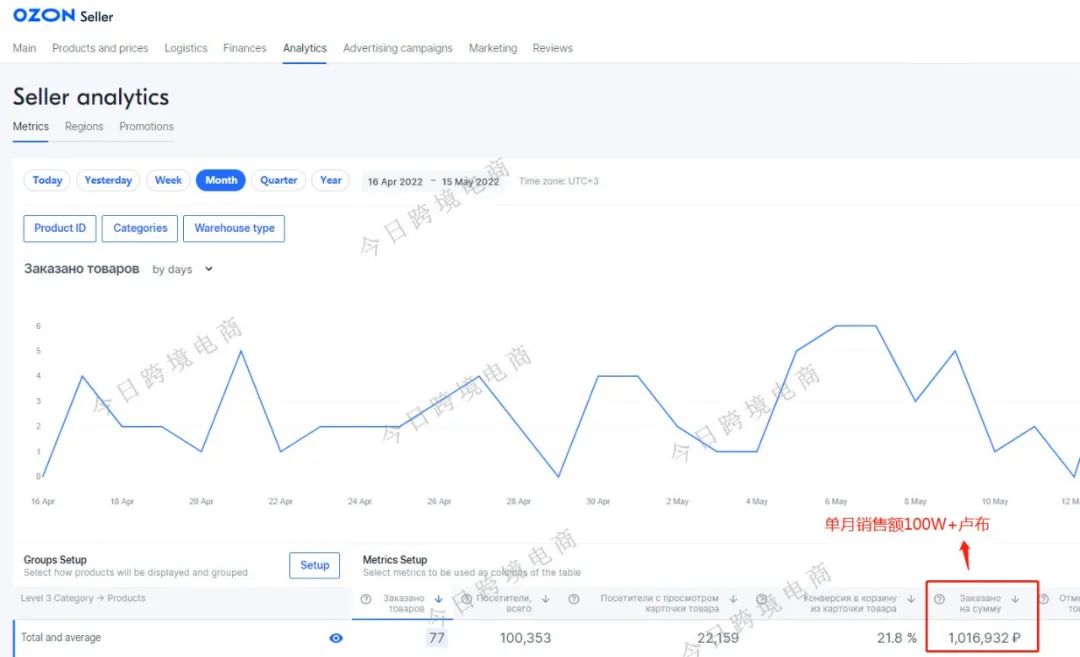Click the Setup button for groups
This screenshot has height=657, width=1080.
pos(314,565)
